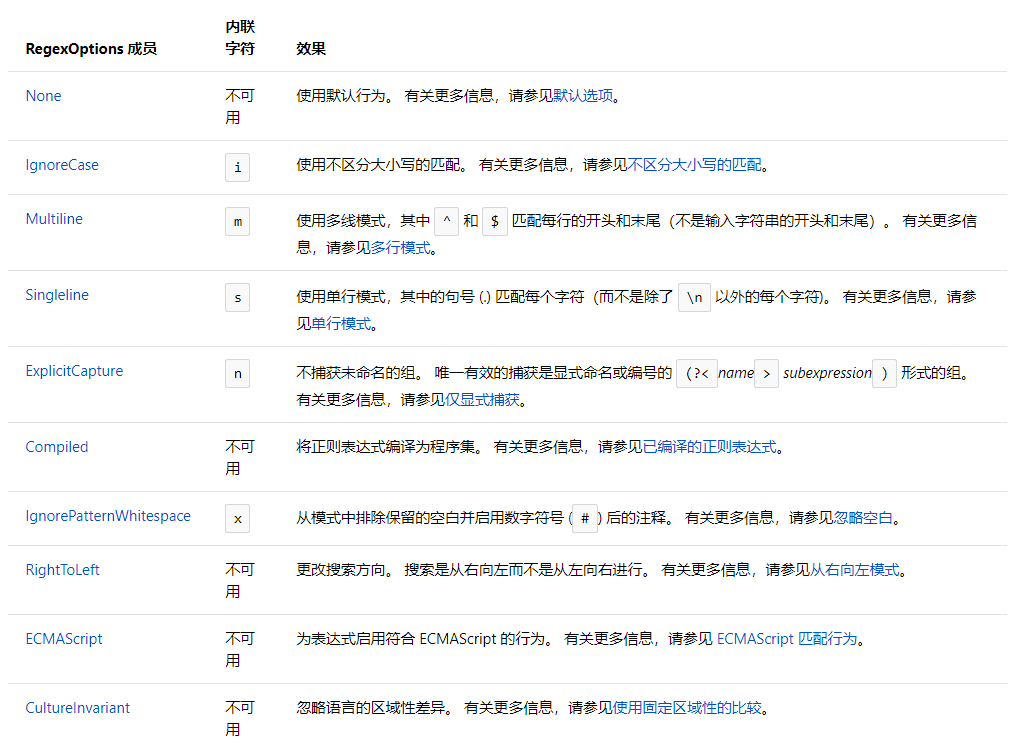Open the RightToLeft member link
This screenshot has height=750, width=1029.
click(62, 570)
